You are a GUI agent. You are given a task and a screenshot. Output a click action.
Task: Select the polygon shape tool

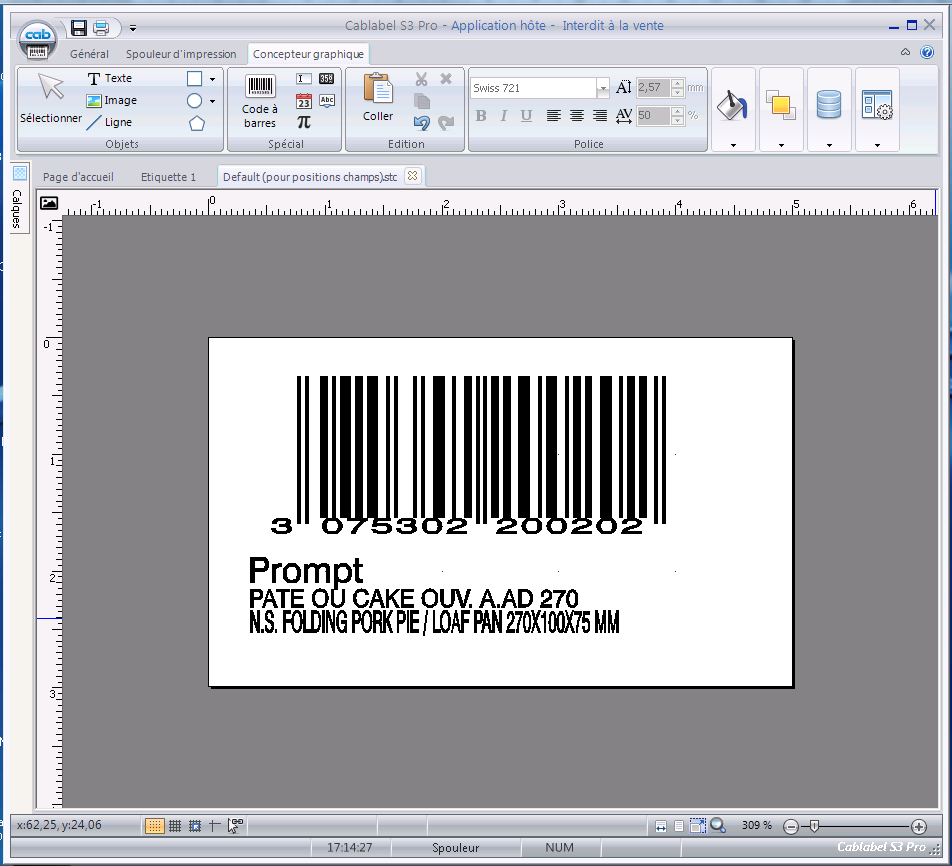coord(197,123)
